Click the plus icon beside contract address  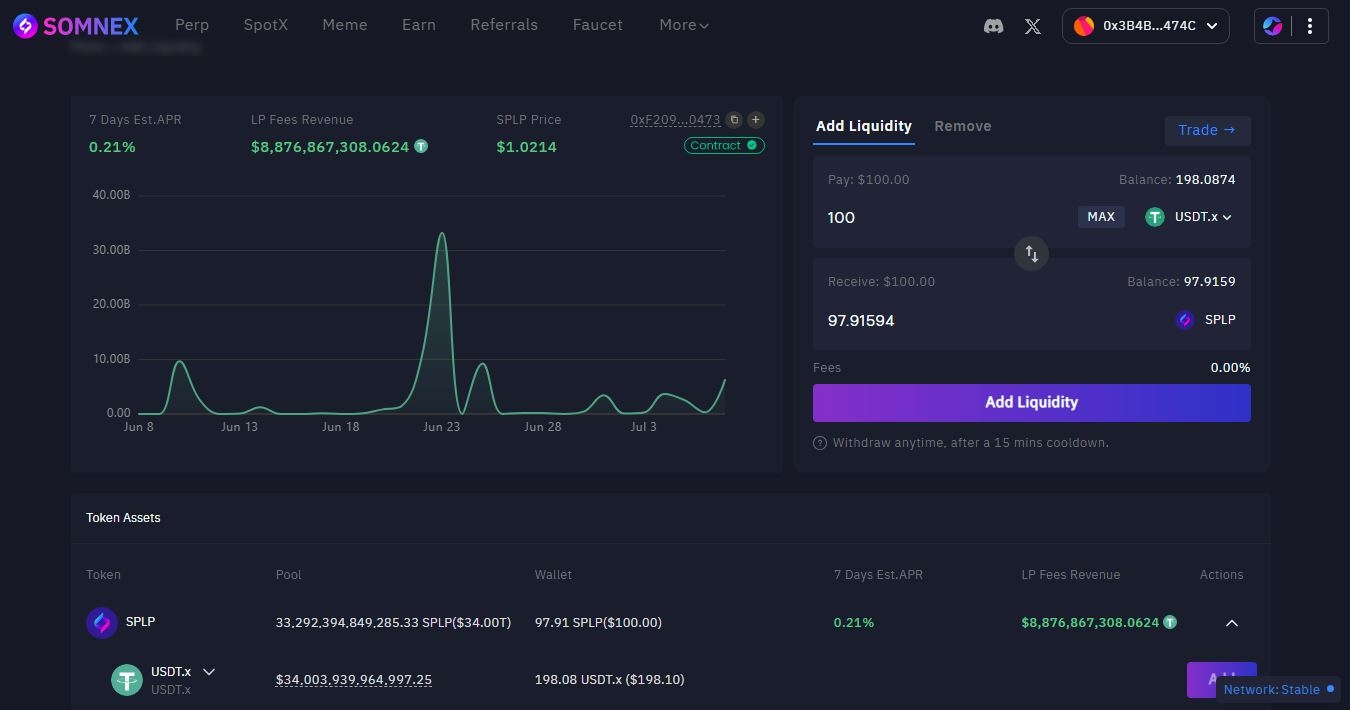point(756,120)
